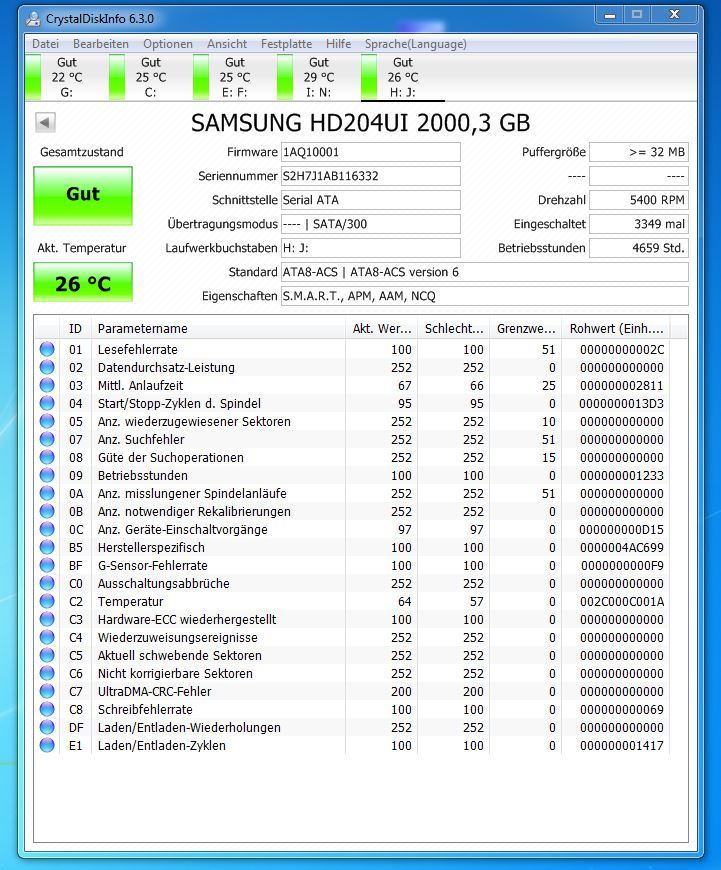Open the Datei menu
The width and height of the screenshot is (721, 870).
tap(46, 44)
